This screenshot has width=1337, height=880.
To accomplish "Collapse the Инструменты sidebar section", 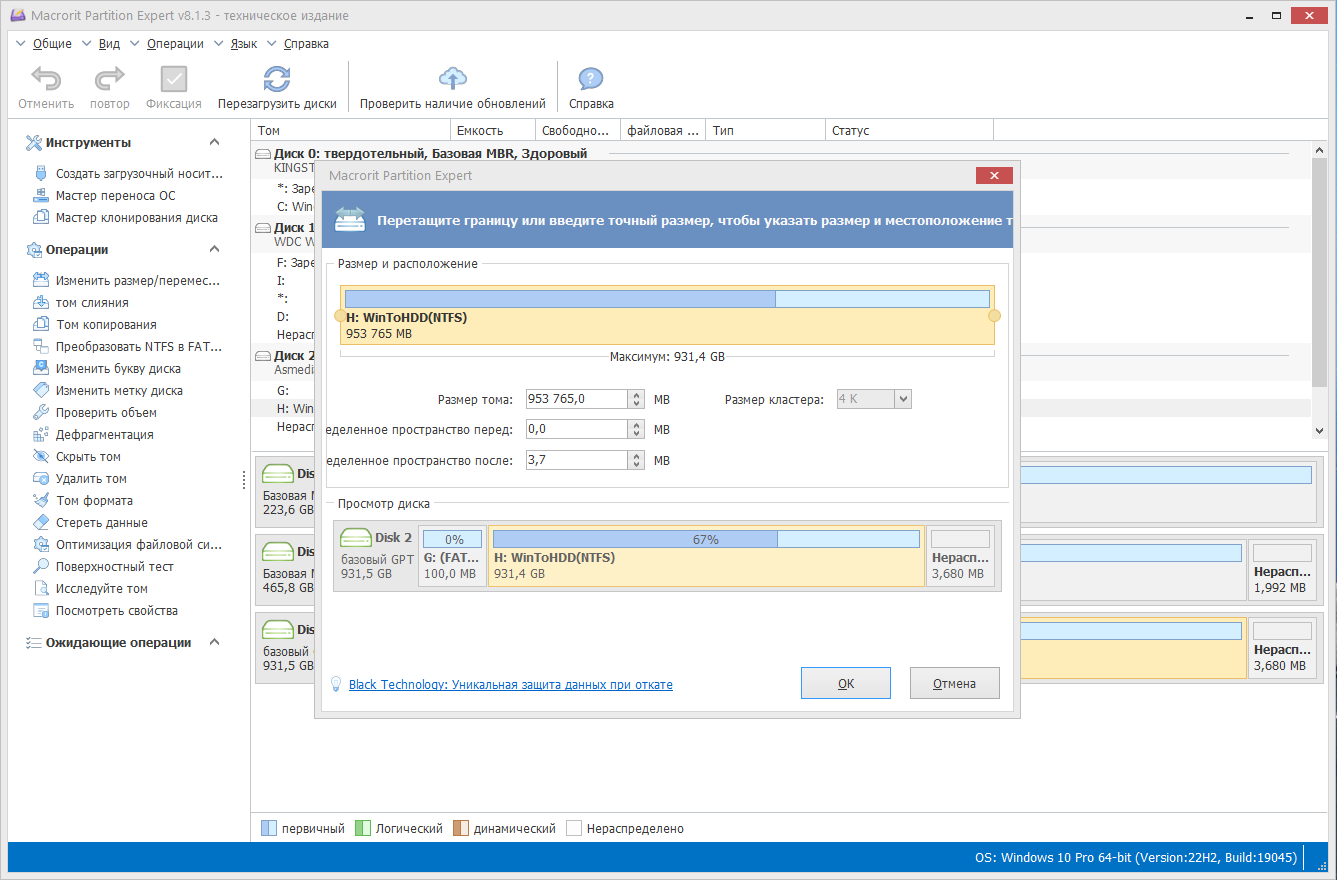I will click(x=214, y=142).
